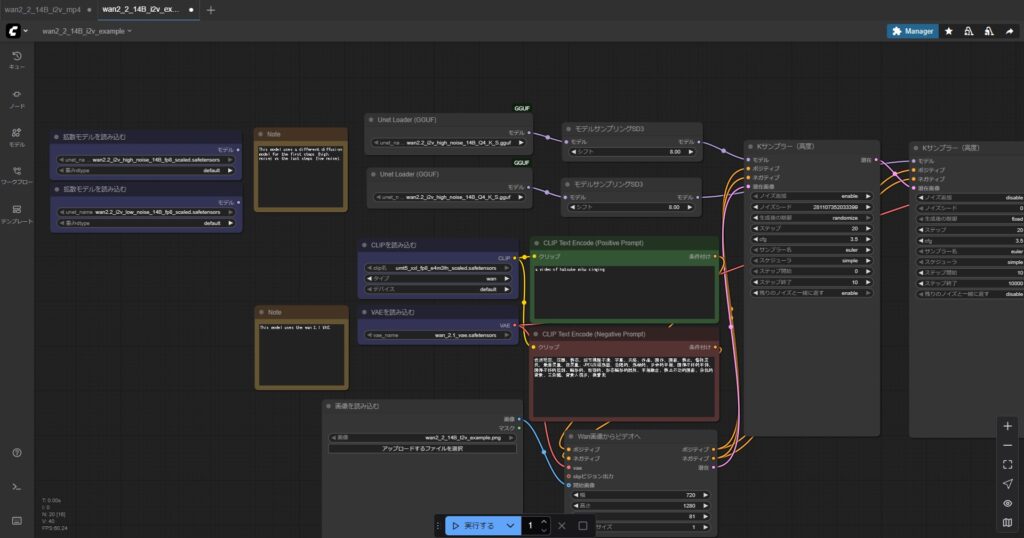Open unet_name dropdown with low_noise fp8 safetensors
The image size is (1024, 538).
146,212
